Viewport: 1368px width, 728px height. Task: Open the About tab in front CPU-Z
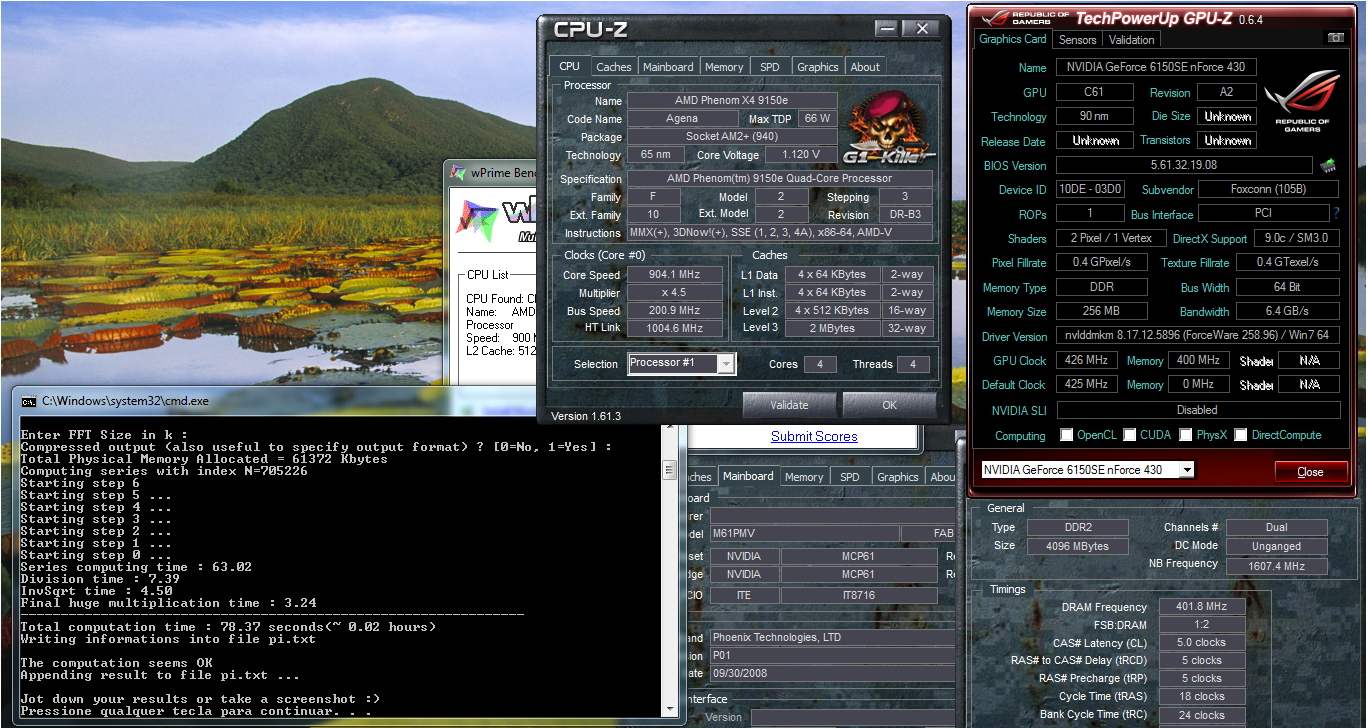[x=865, y=67]
